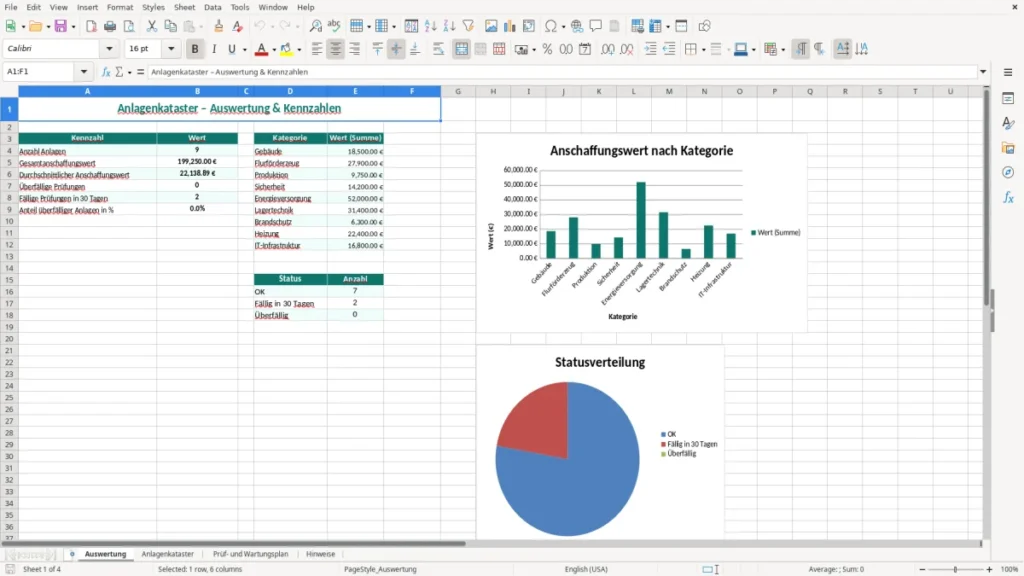Expand the formula bar
Image resolution: width=1024 pixels, height=576 pixels.
pyautogui.click(x=983, y=72)
